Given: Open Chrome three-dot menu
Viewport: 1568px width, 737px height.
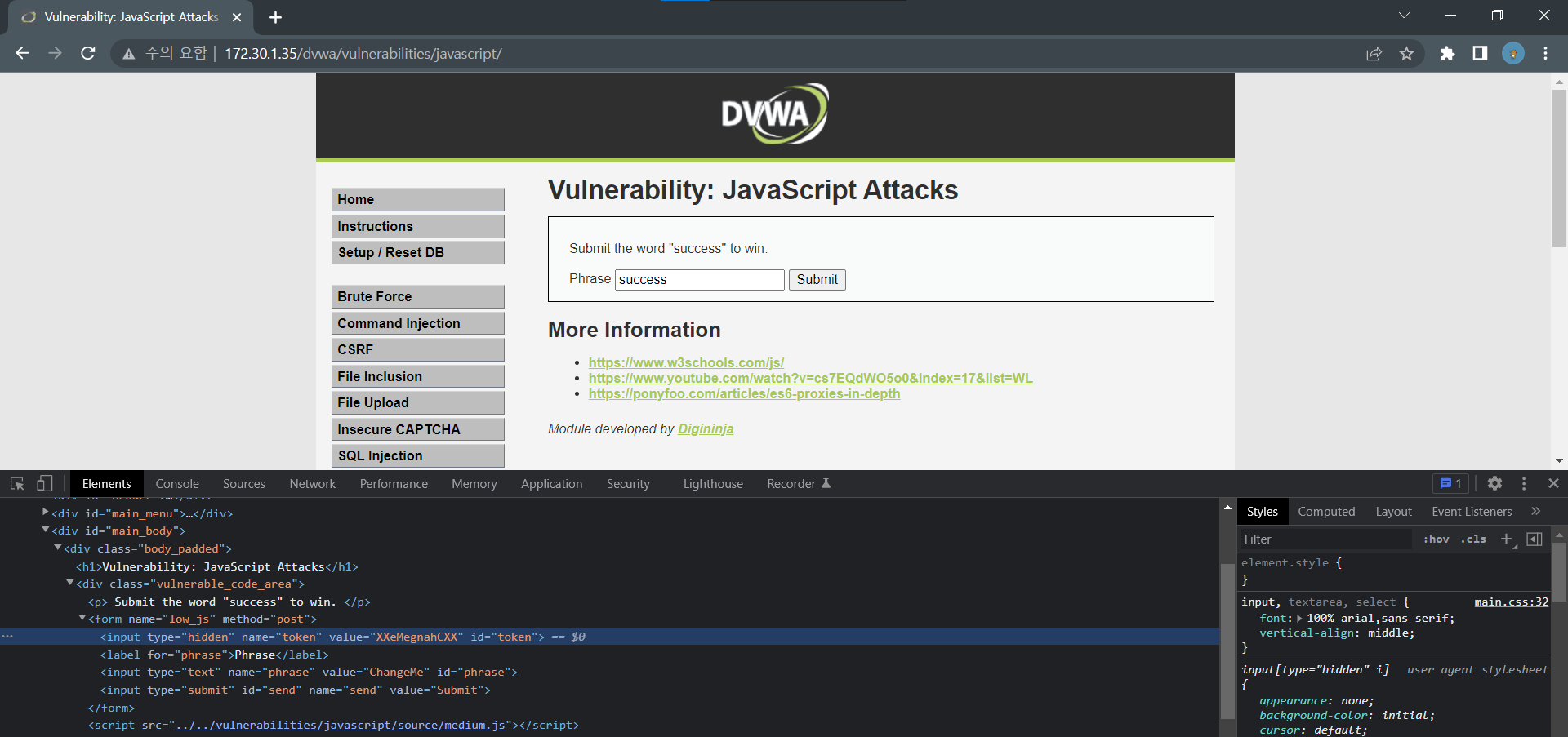Looking at the screenshot, I should pos(1545,54).
